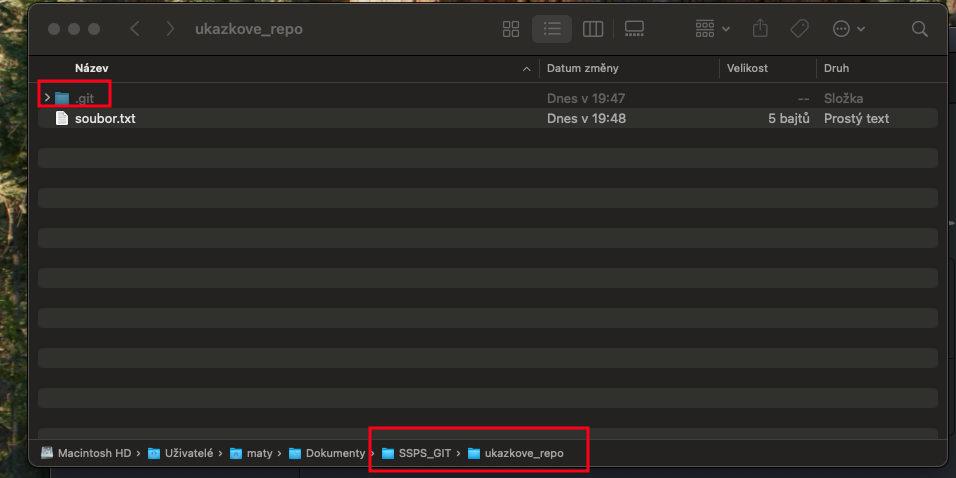956x478 pixels.
Task: Click SSPS_GIT in the path bar
Action: (x=418, y=453)
